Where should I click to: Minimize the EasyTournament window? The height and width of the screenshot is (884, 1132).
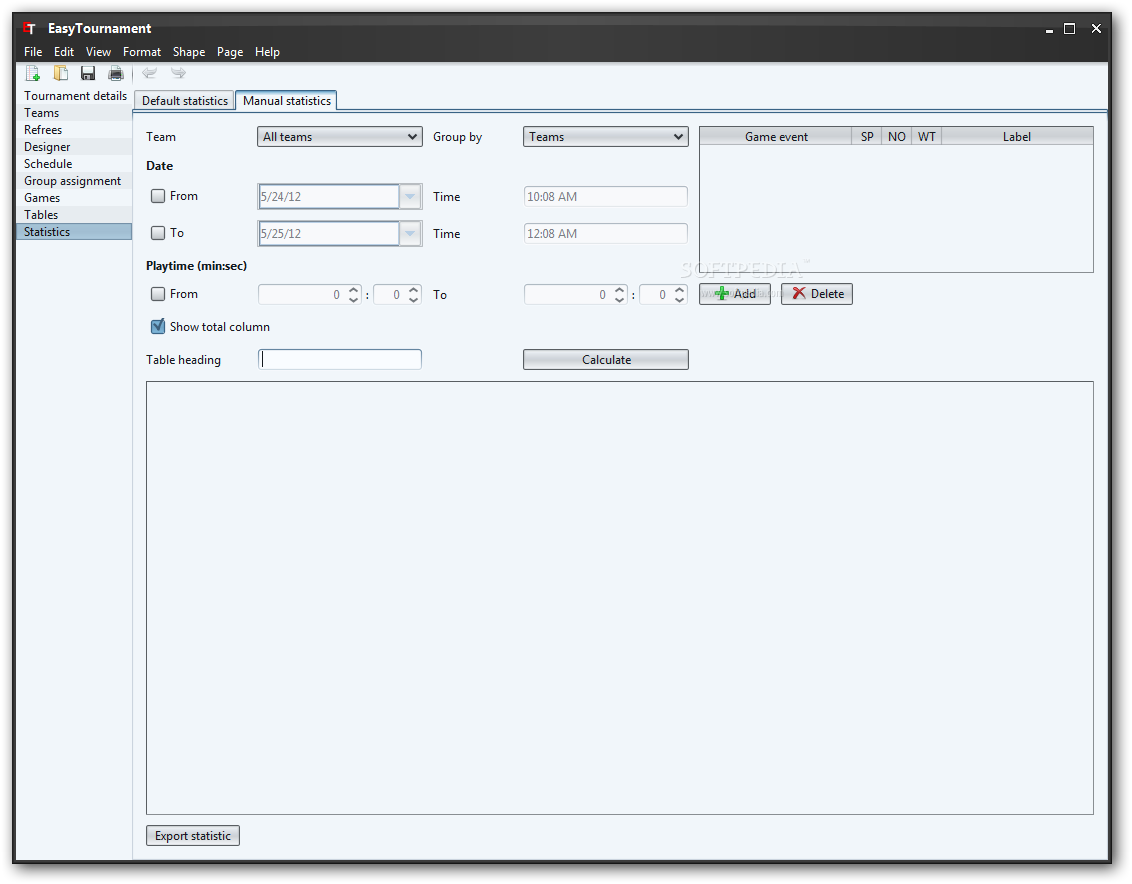1049,30
